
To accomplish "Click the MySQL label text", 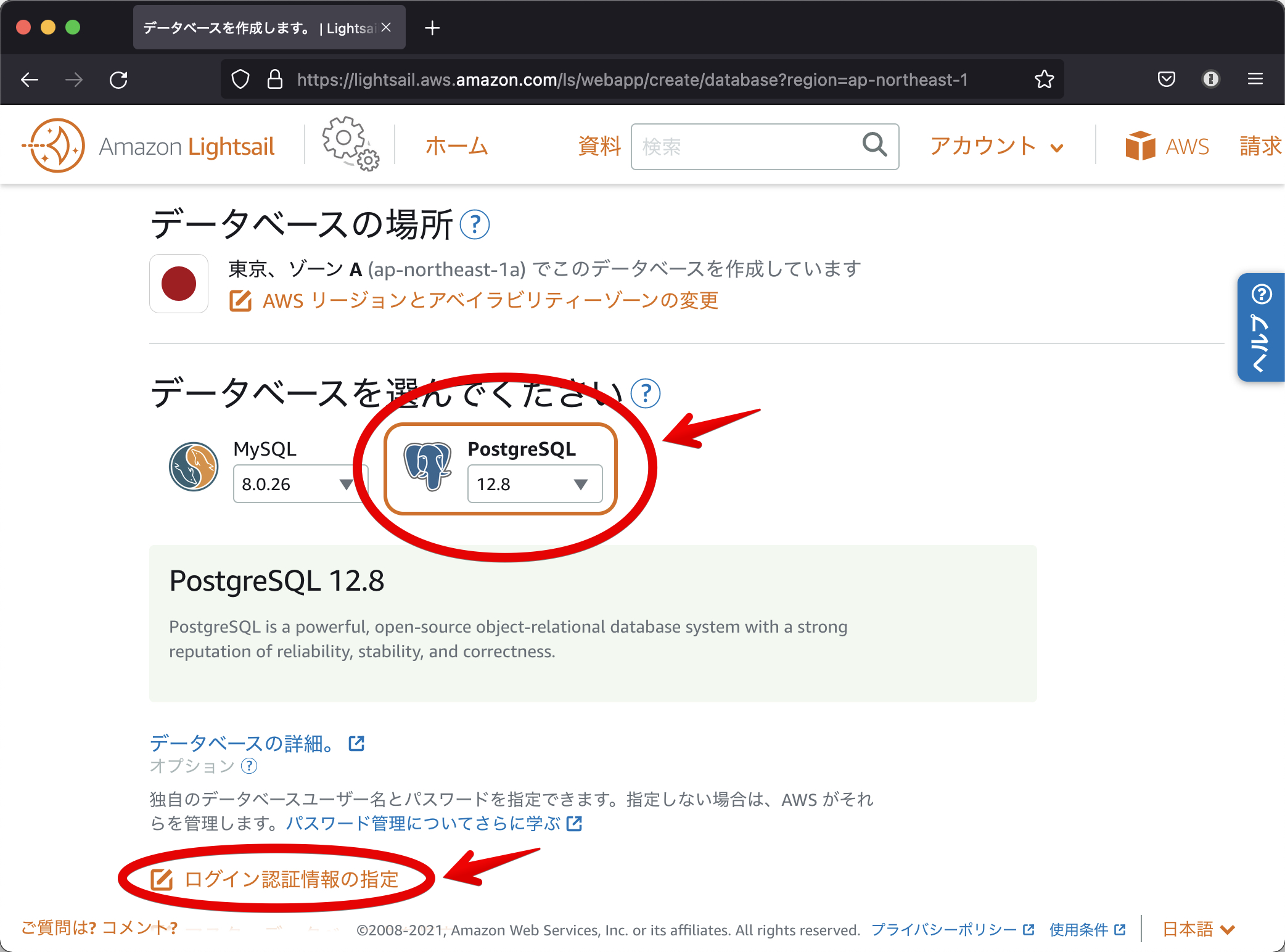I will pyautogui.click(x=265, y=449).
